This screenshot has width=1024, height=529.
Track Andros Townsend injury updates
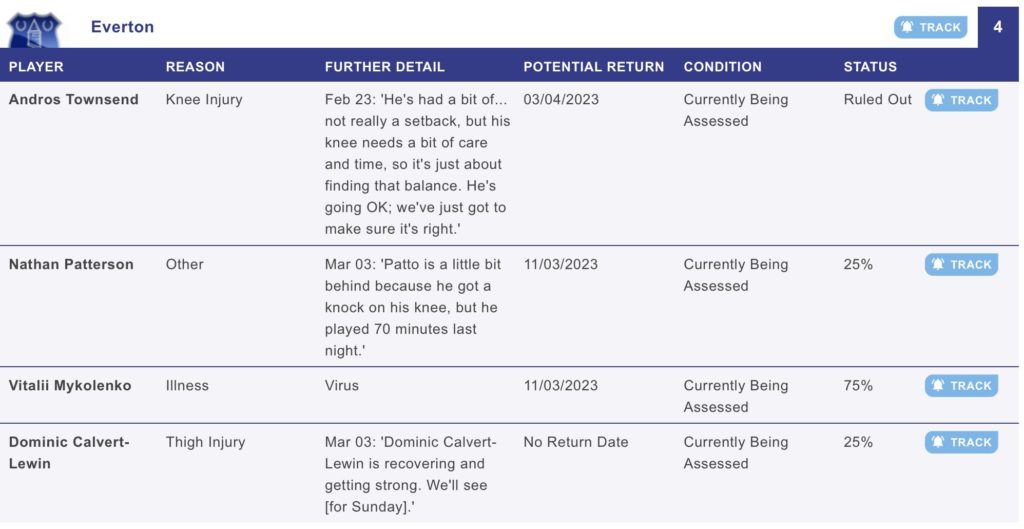[x=961, y=100]
